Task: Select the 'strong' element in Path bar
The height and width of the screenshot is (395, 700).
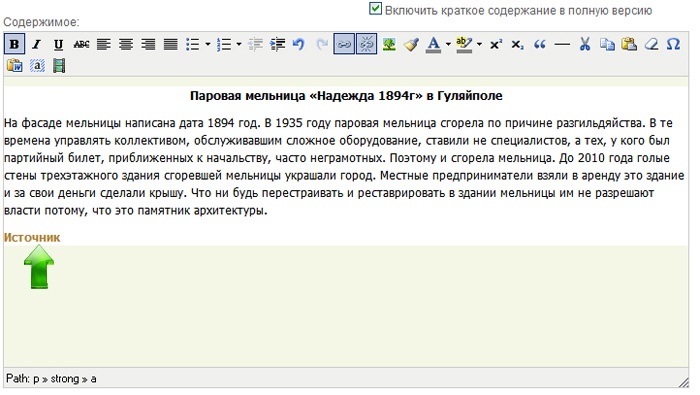Action: click(x=65, y=379)
